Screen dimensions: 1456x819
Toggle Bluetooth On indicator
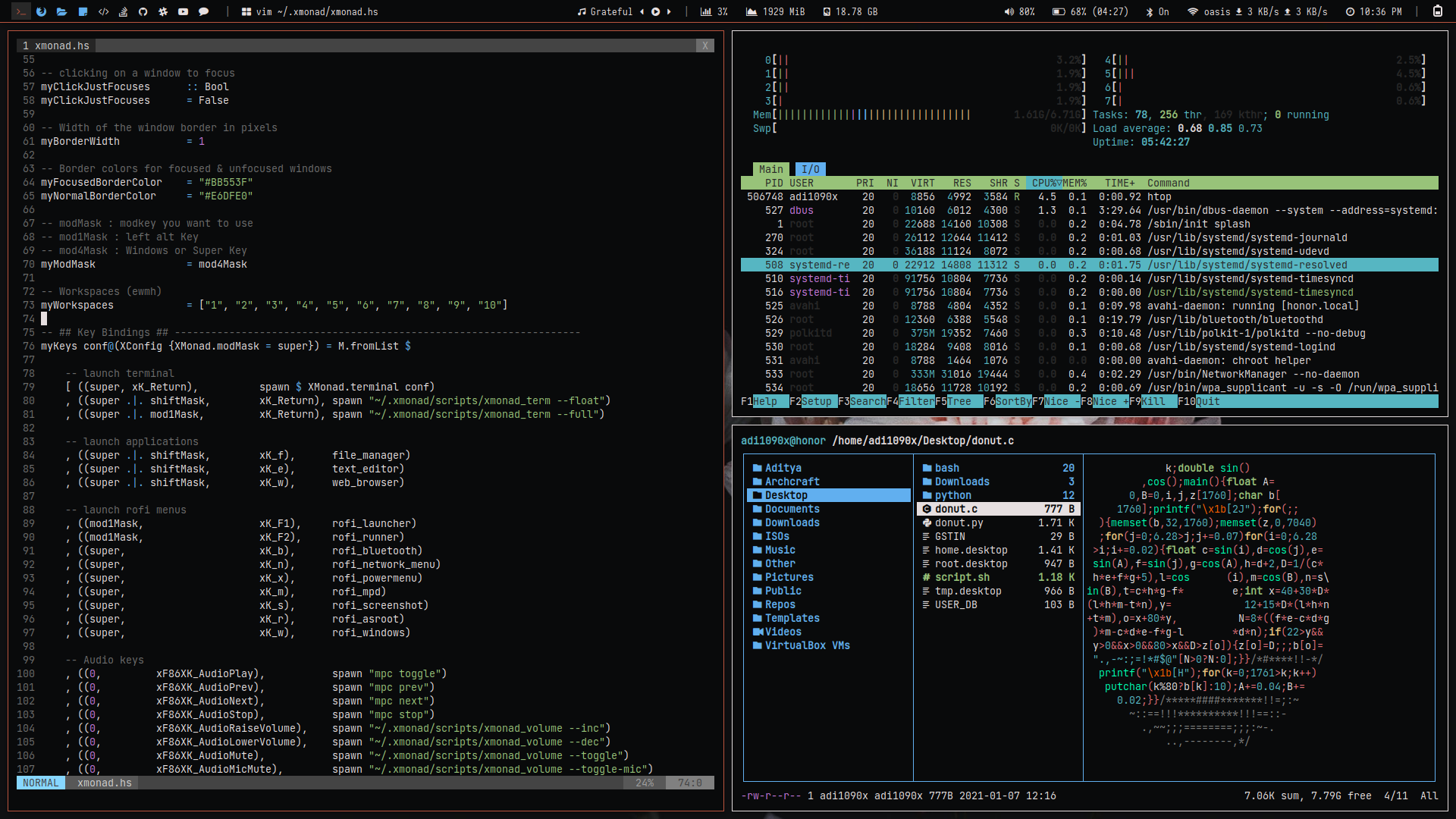pyautogui.click(x=1157, y=11)
